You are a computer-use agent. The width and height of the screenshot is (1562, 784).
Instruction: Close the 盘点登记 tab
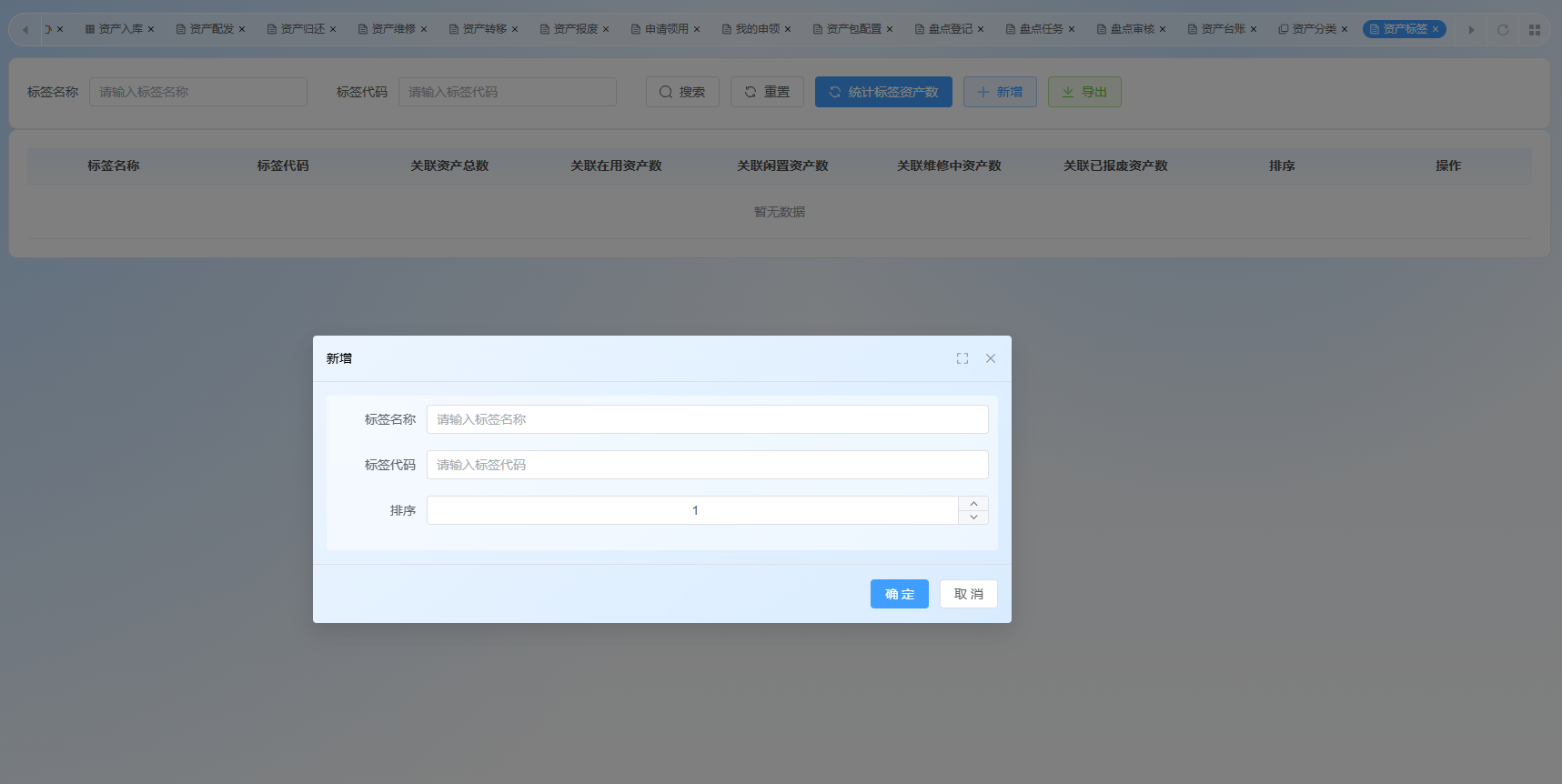click(981, 29)
